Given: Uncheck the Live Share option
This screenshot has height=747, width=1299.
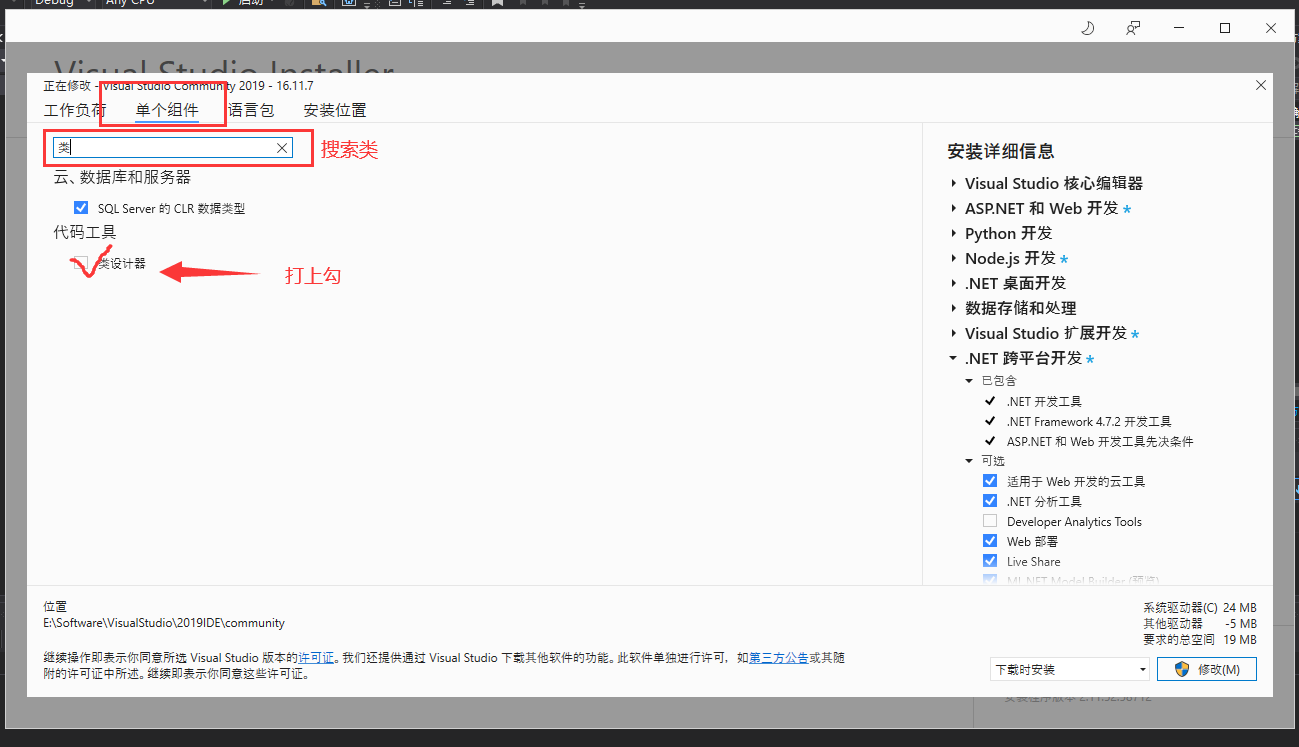Looking at the screenshot, I should click(x=990, y=561).
